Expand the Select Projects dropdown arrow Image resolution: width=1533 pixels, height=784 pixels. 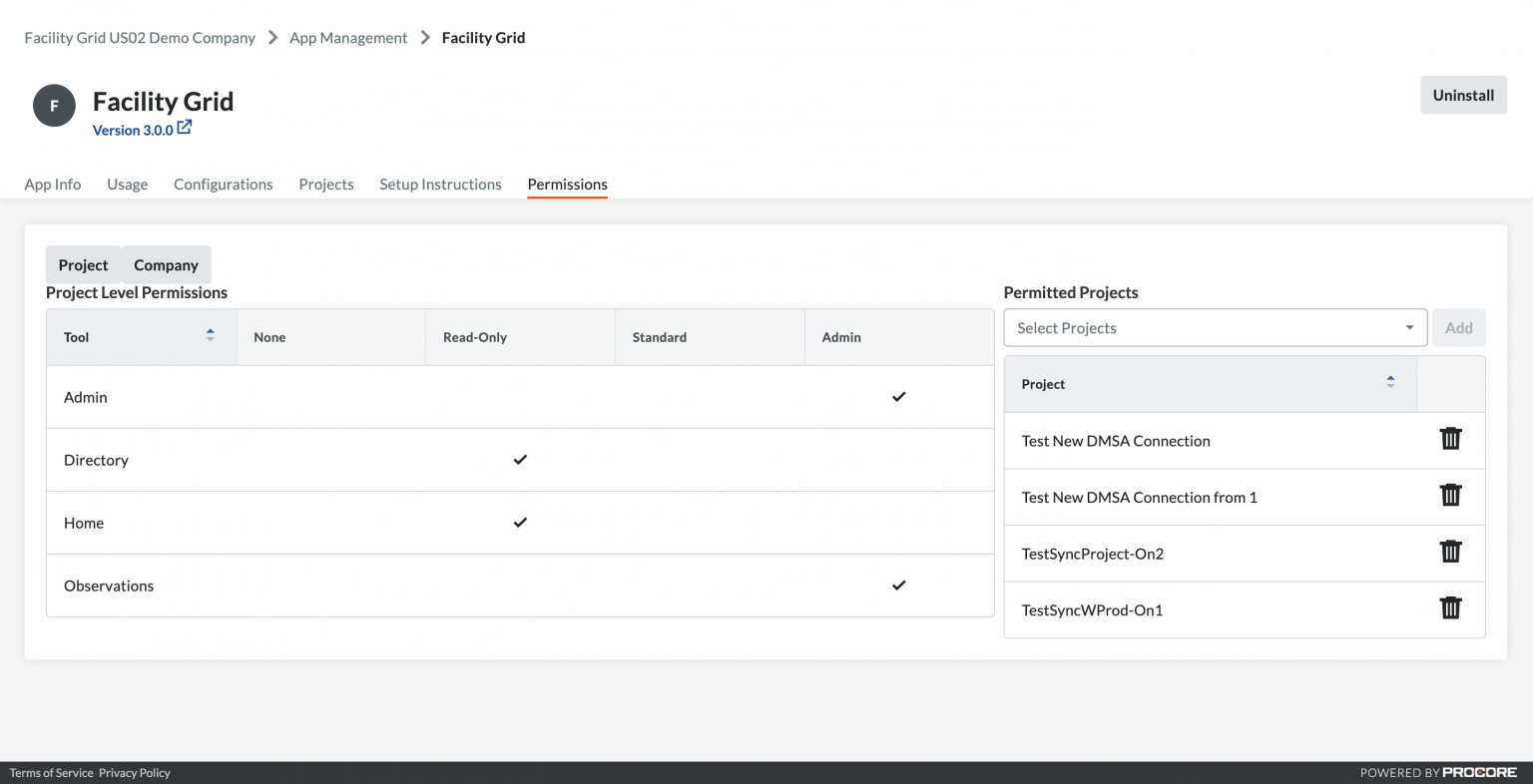1409,327
